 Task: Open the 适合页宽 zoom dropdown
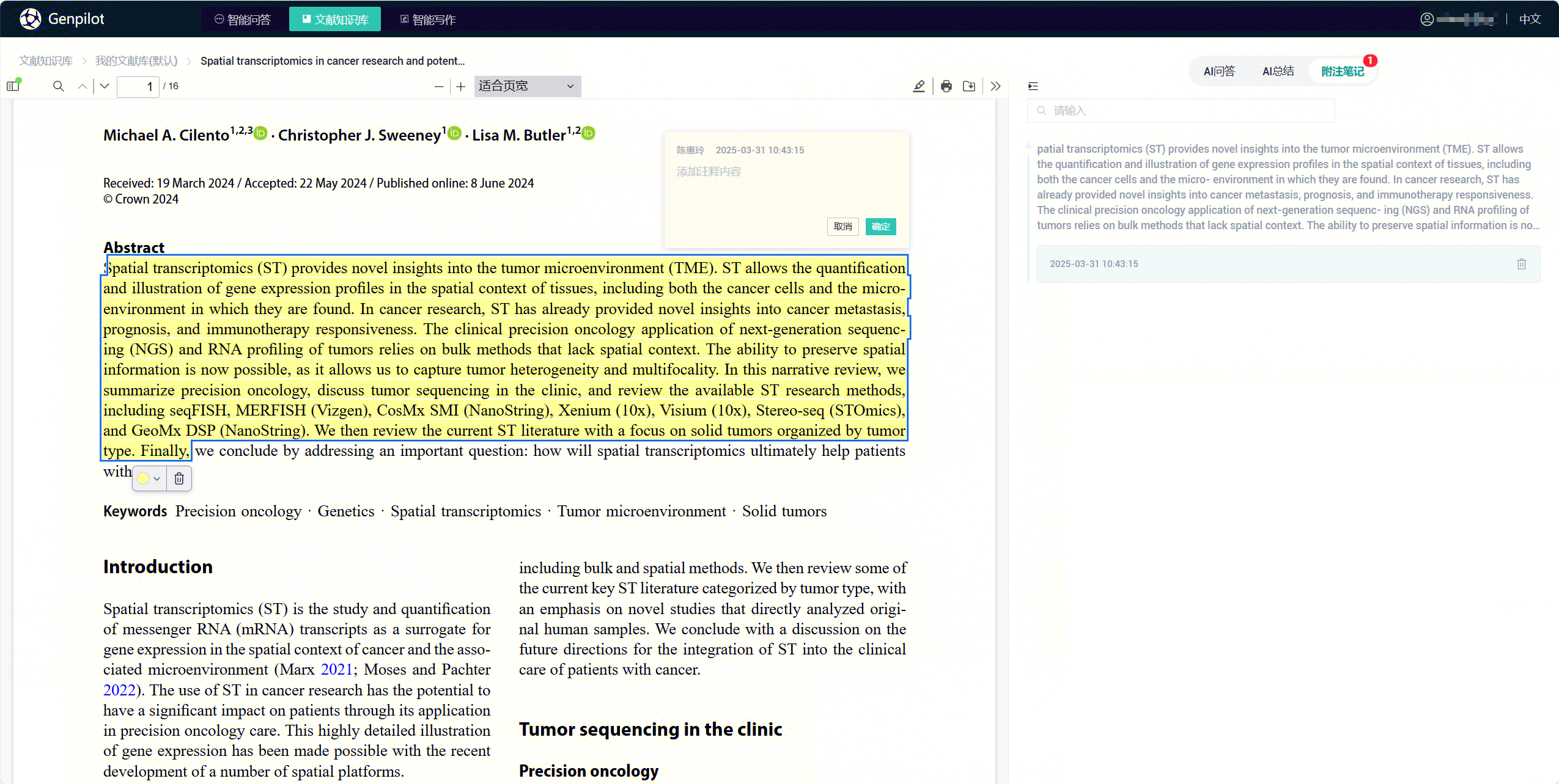(x=527, y=86)
